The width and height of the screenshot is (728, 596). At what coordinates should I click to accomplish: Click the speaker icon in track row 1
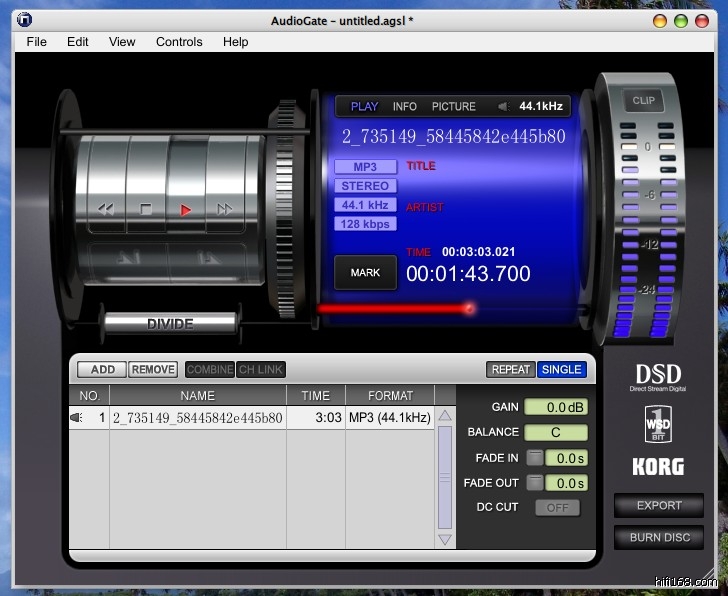tap(76, 418)
